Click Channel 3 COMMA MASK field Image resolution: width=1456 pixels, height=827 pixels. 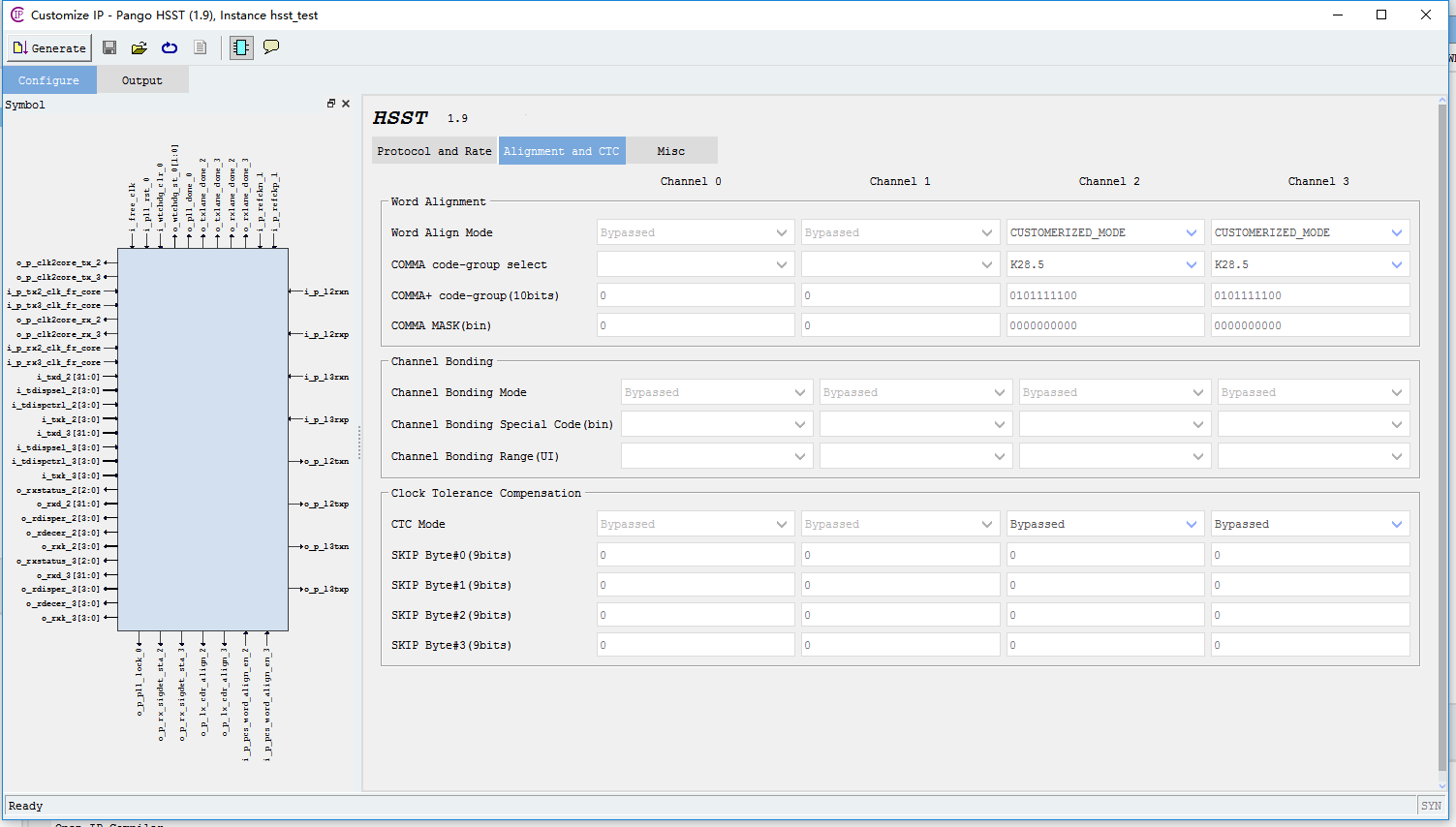(1310, 325)
